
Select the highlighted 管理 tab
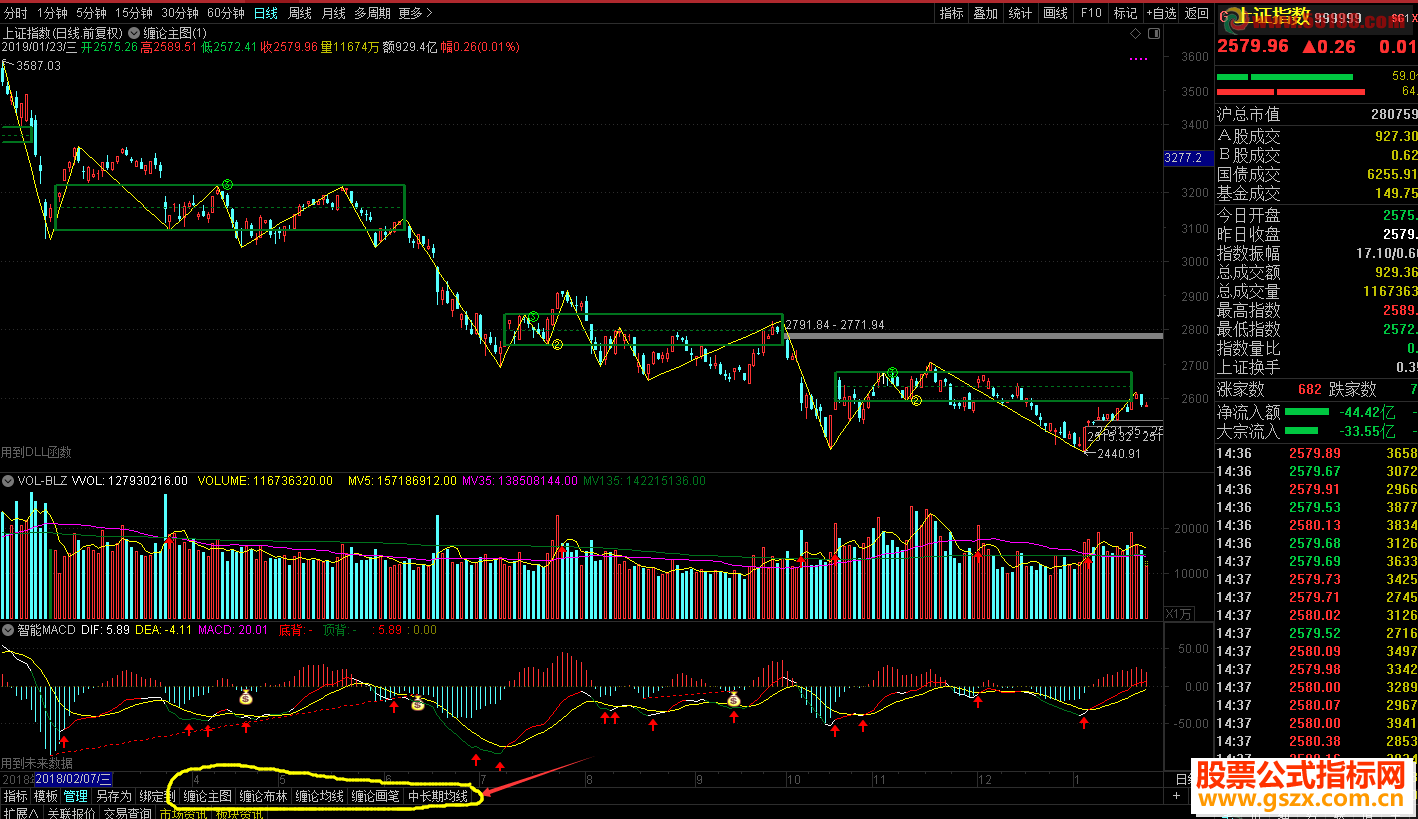pyautogui.click(x=76, y=797)
